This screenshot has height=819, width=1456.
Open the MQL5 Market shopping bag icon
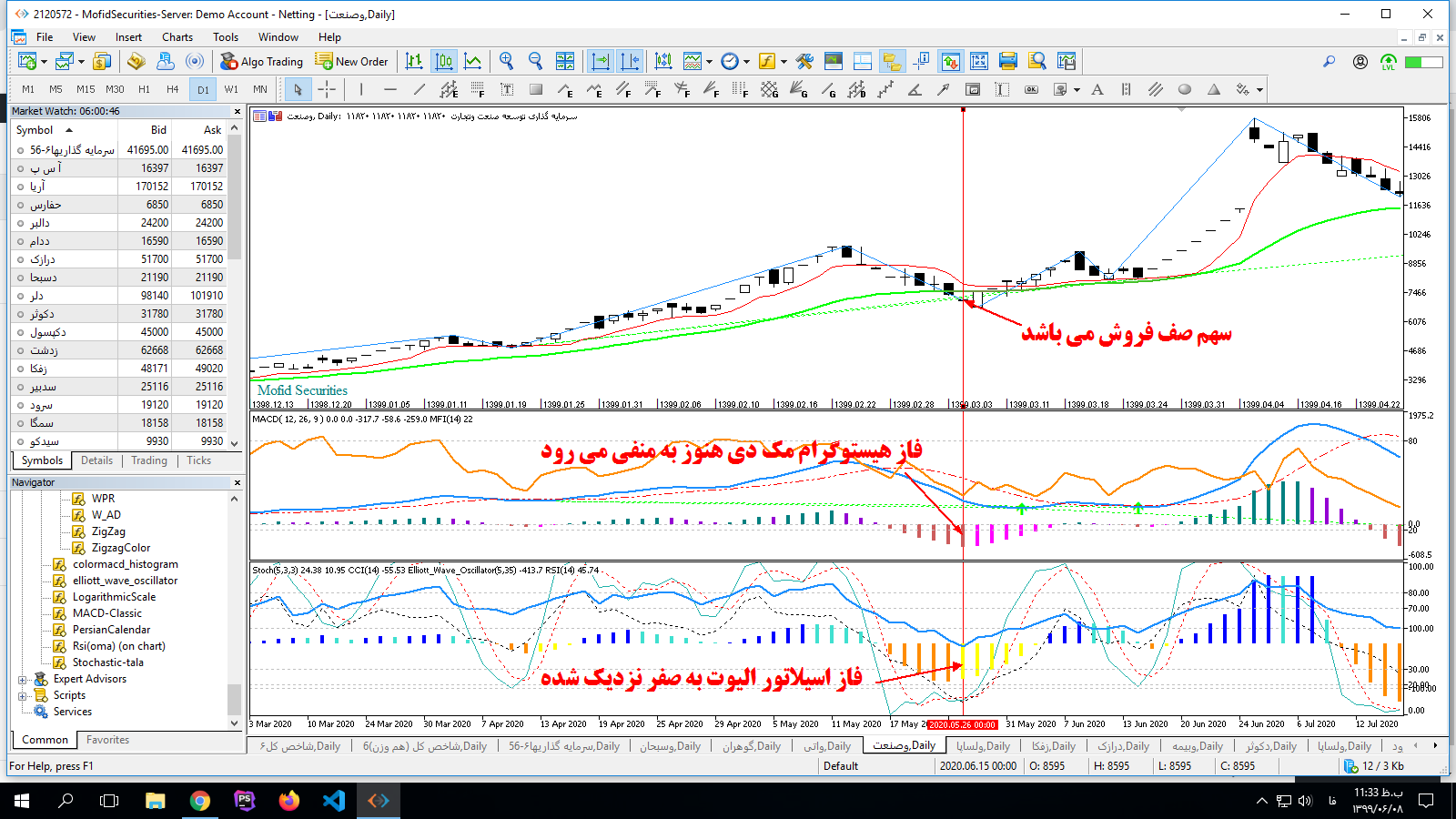(x=136, y=62)
